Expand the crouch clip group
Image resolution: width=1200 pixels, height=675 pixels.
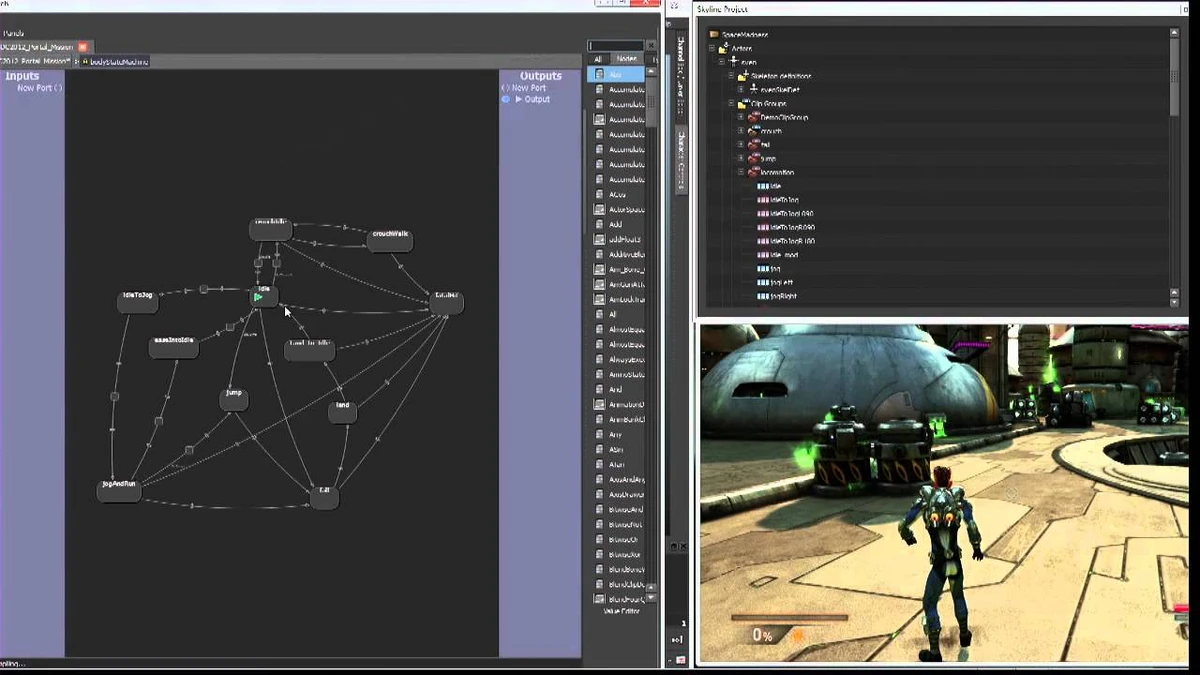click(741, 128)
